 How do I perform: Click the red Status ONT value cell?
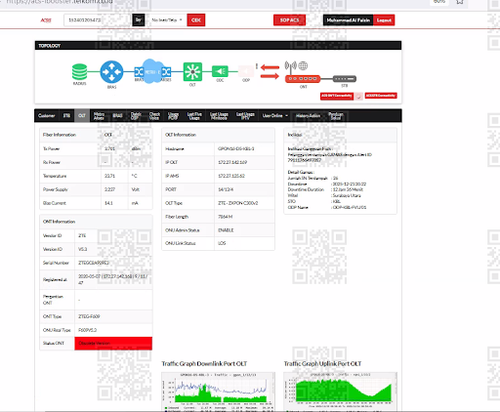pos(113,343)
